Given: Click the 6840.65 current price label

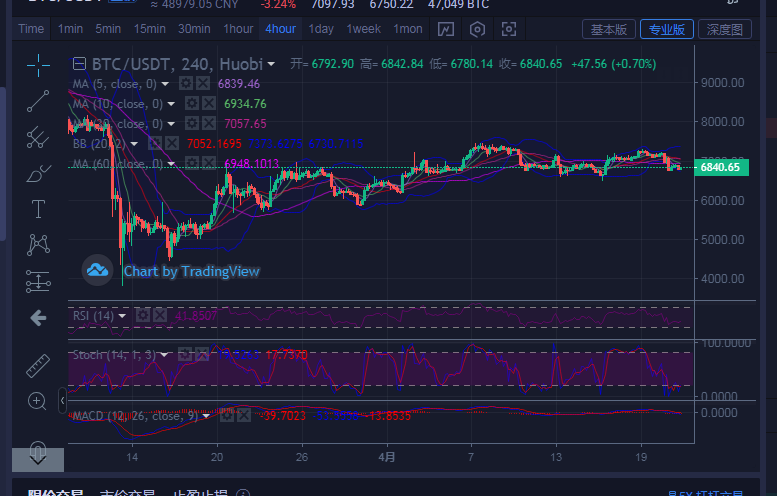Looking at the screenshot, I should (x=722, y=167).
